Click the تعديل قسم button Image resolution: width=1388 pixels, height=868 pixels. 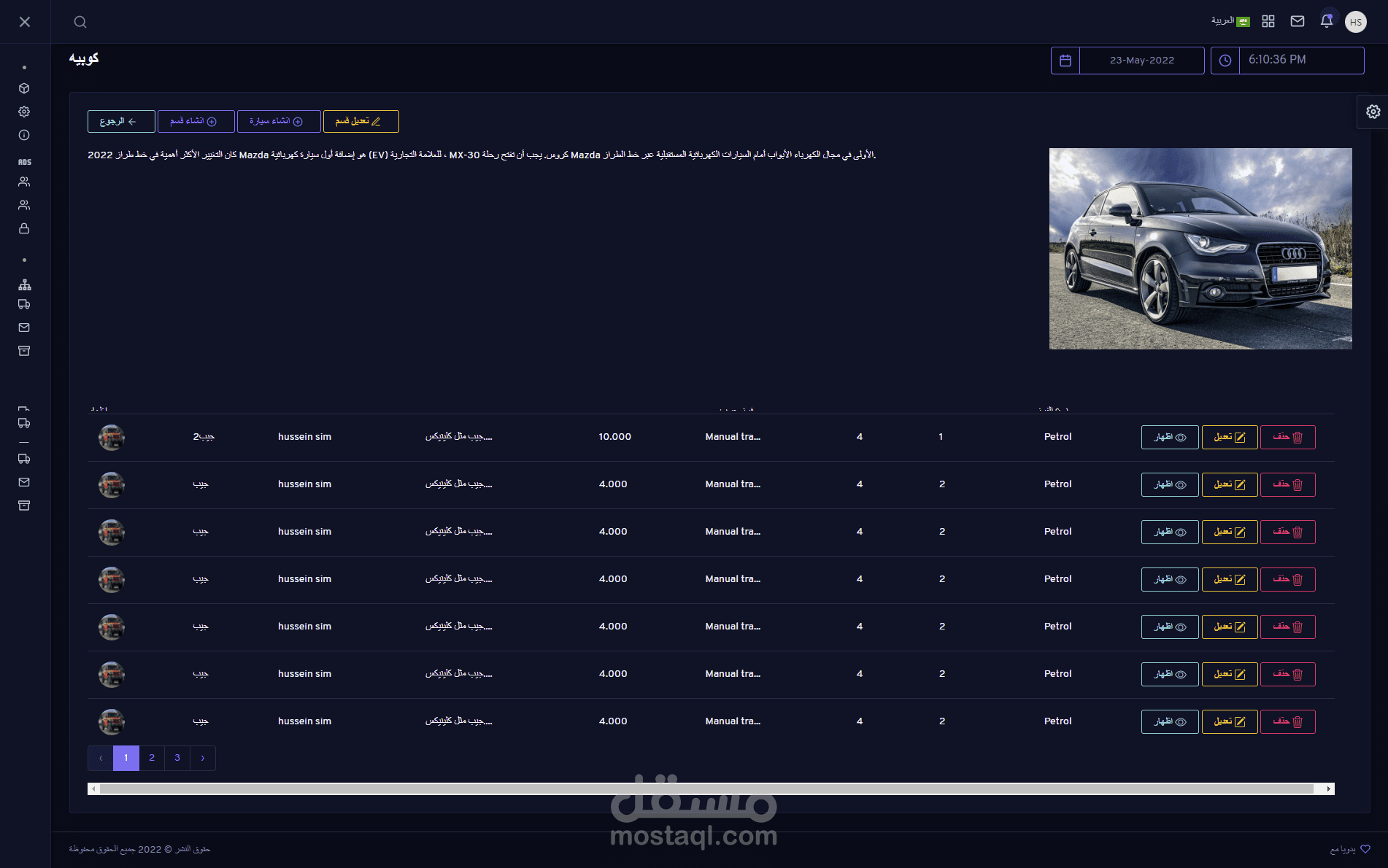[x=361, y=121]
